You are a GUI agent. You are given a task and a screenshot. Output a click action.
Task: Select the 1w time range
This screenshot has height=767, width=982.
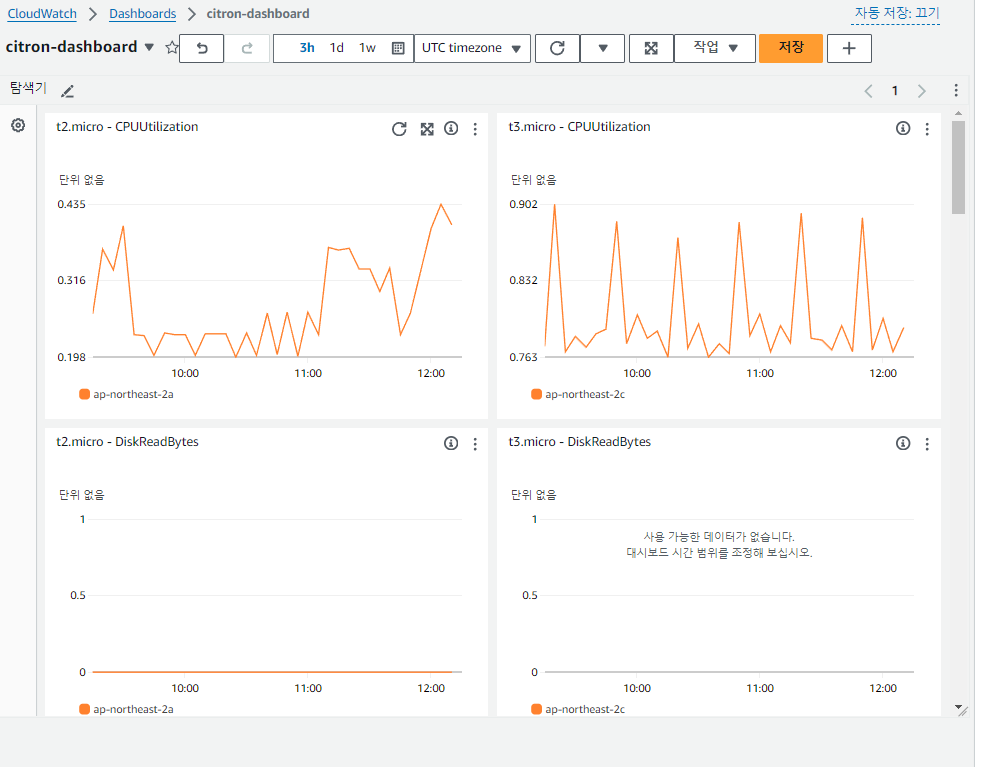point(367,48)
